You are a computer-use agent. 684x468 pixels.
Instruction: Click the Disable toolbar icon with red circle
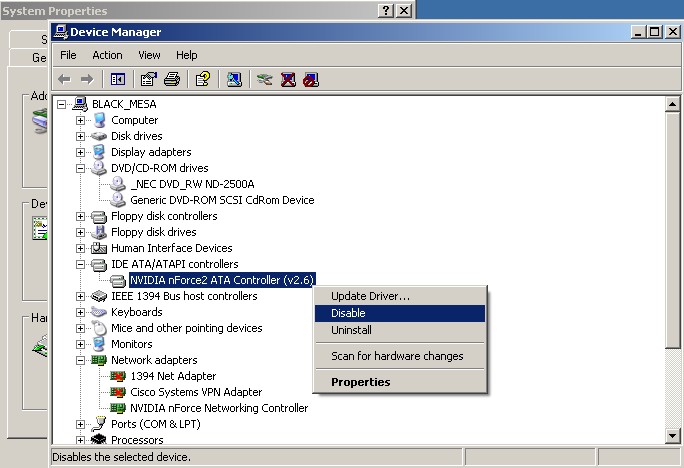(x=310, y=79)
